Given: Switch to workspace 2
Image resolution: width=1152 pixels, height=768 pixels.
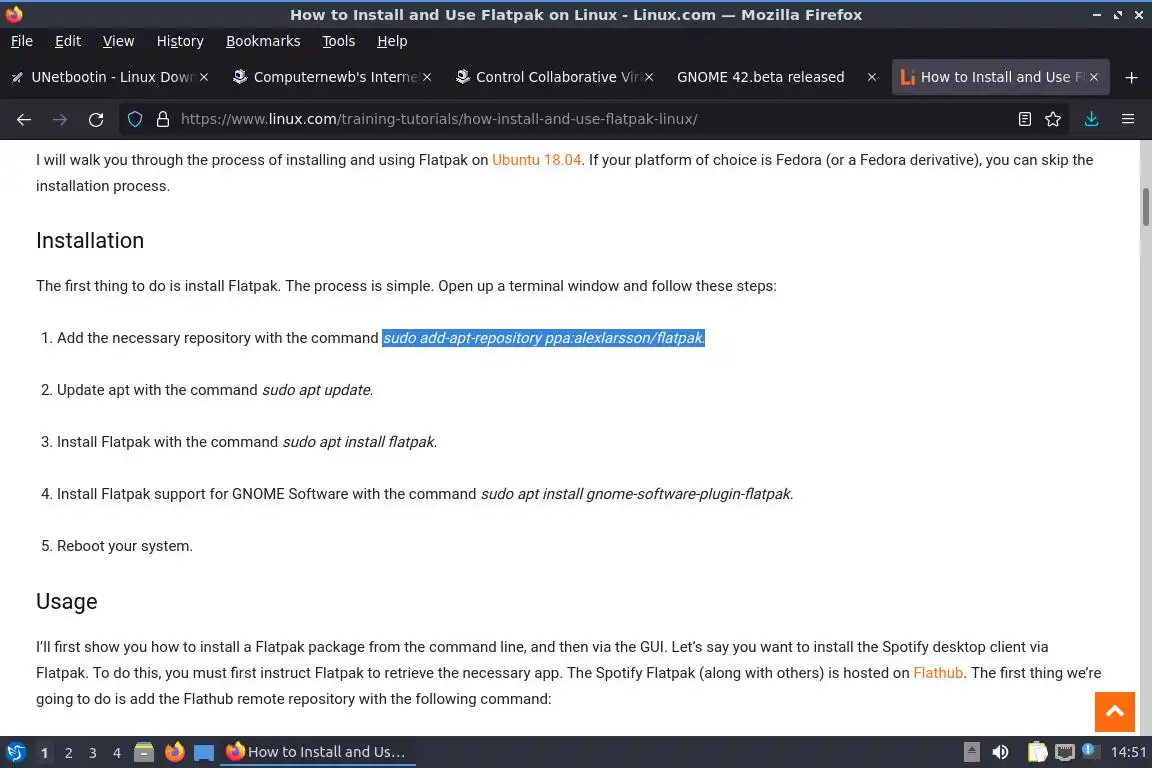Looking at the screenshot, I should [68, 753].
